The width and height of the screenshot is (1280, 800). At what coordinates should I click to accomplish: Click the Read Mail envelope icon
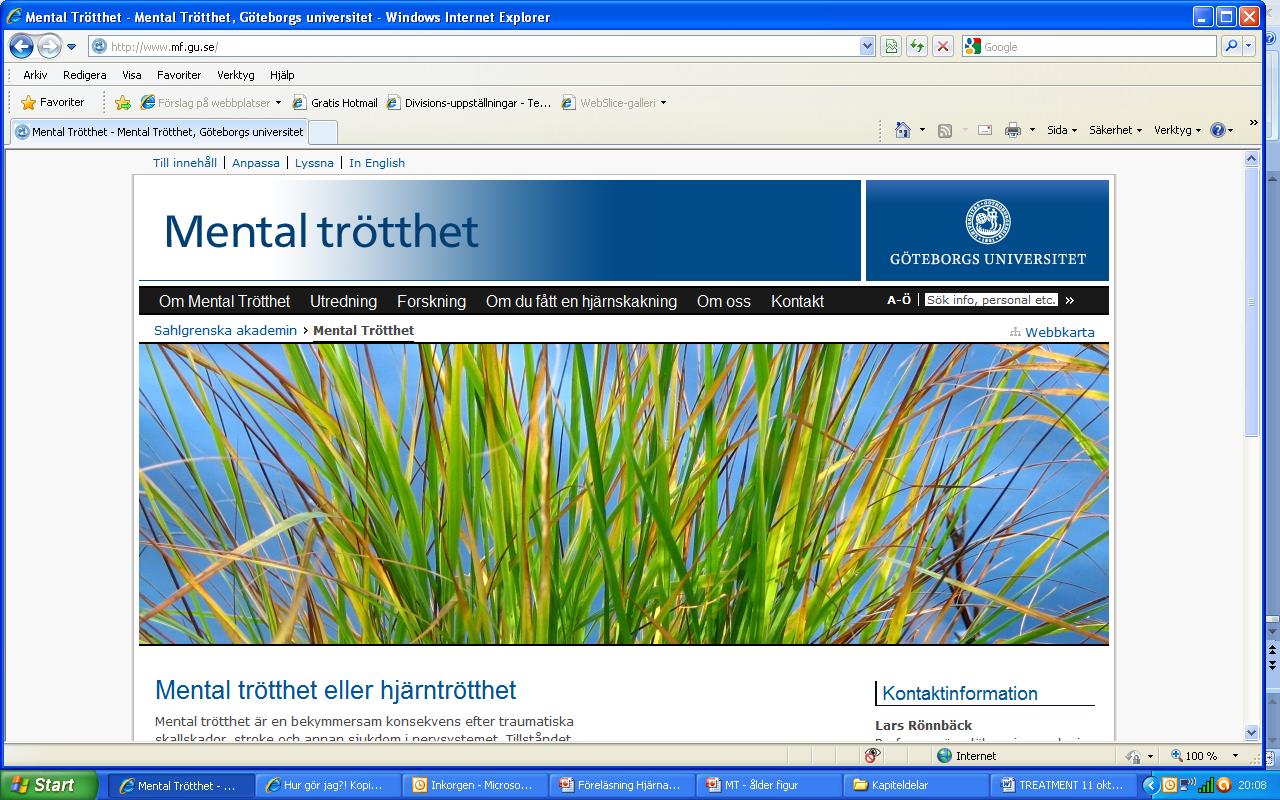[x=985, y=130]
